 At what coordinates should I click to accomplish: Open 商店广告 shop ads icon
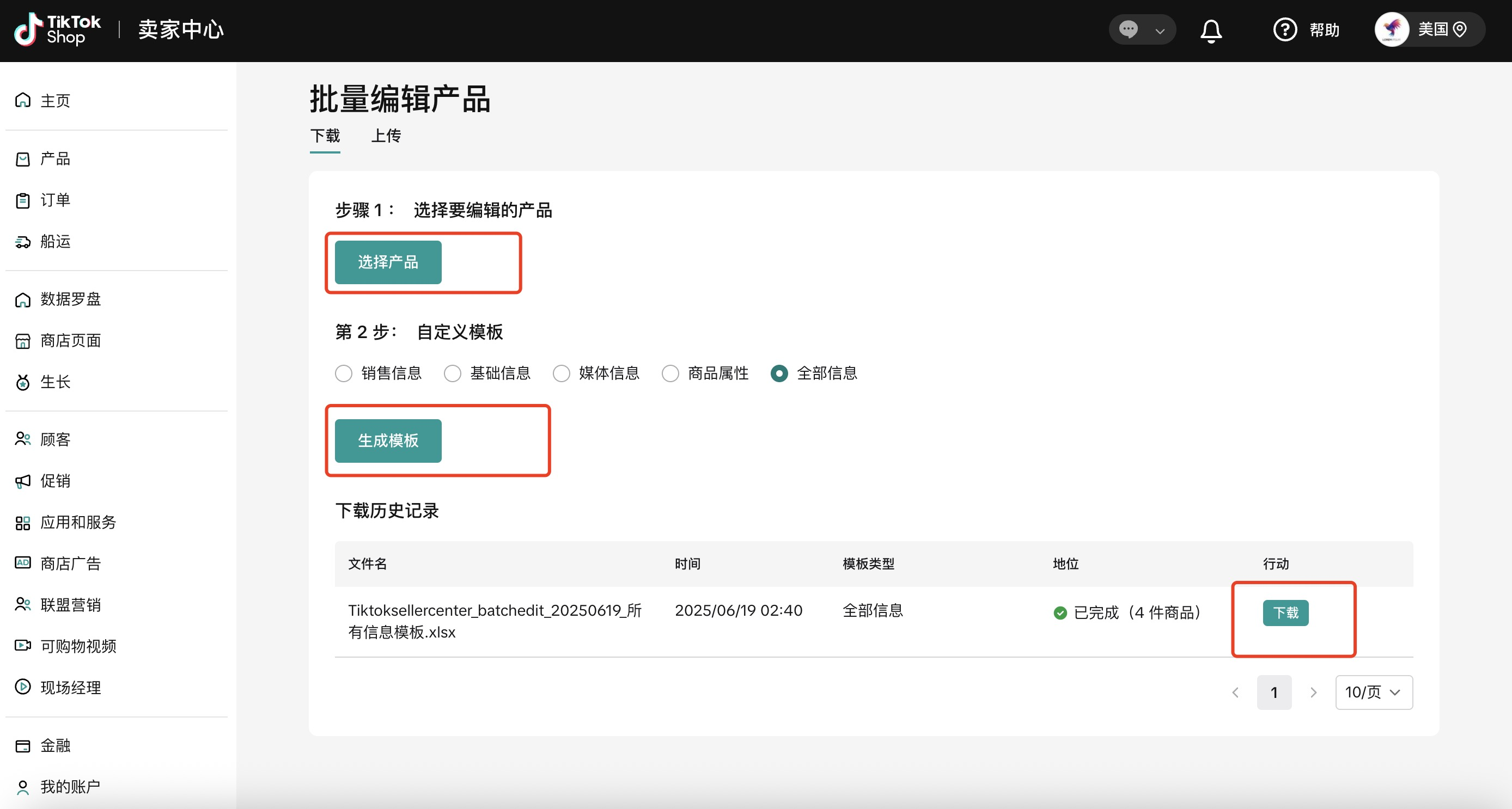pos(23,563)
